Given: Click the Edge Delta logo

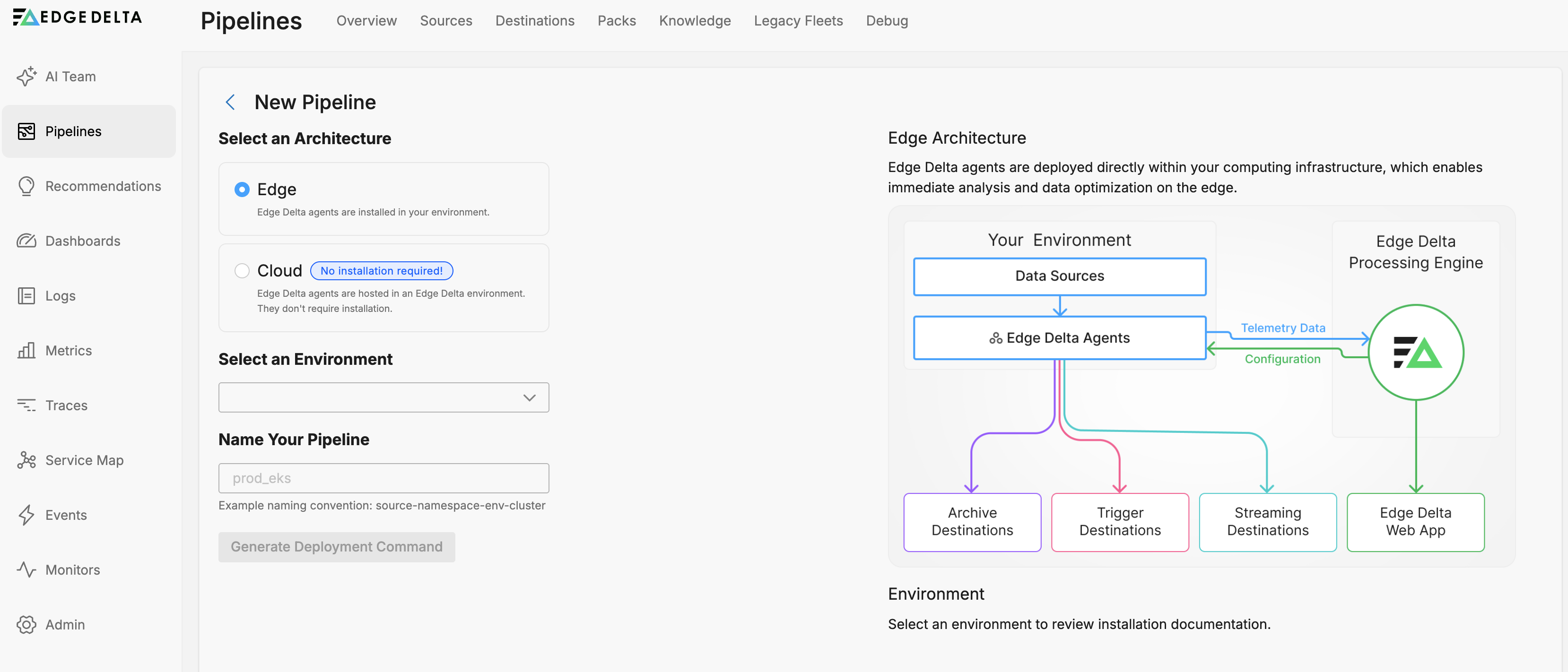Looking at the screenshot, I should point(77,17).
